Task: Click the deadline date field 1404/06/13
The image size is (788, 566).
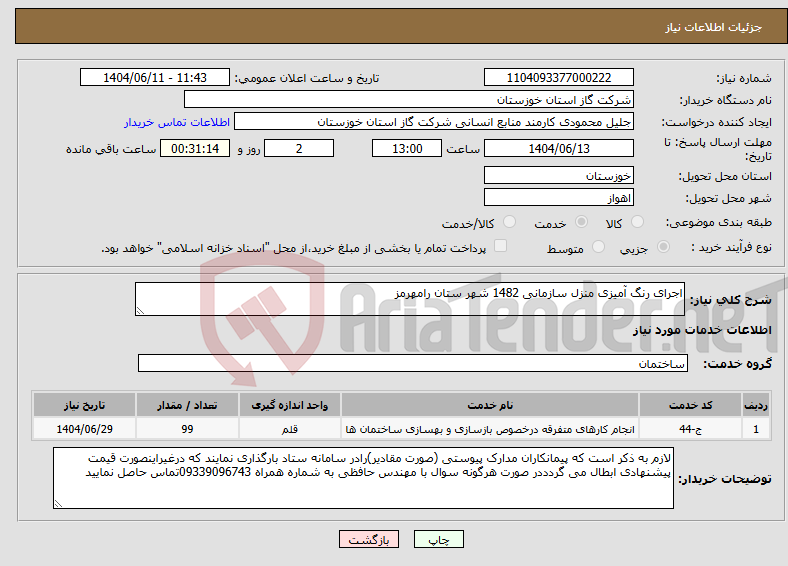Action: [x=558, y=148]
